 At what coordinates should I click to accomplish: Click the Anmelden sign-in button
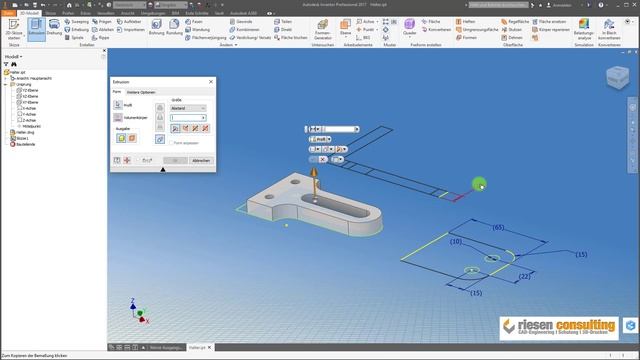click(559, 5)
